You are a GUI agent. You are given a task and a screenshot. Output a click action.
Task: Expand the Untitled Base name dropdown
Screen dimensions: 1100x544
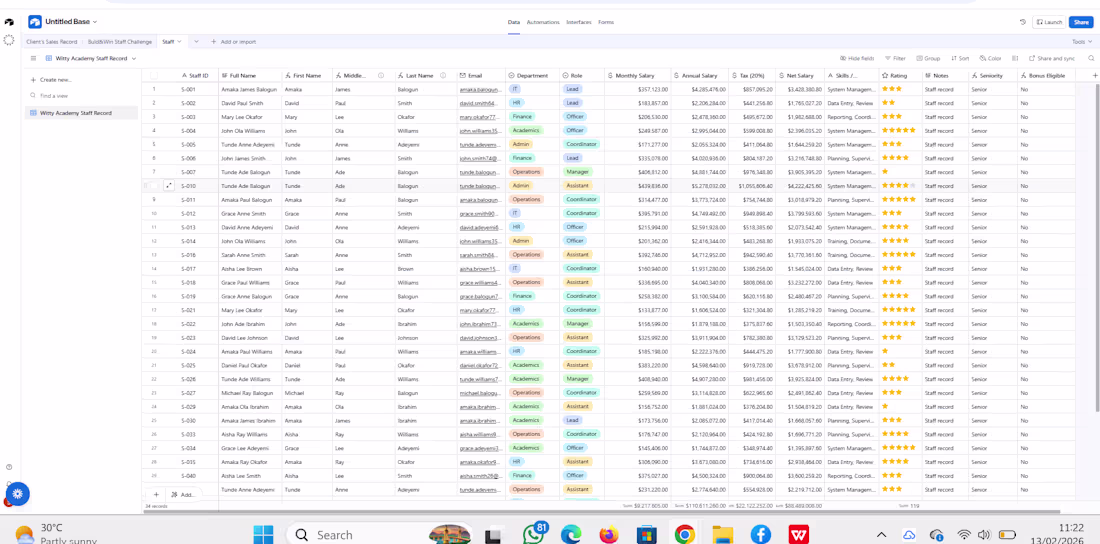95,22
